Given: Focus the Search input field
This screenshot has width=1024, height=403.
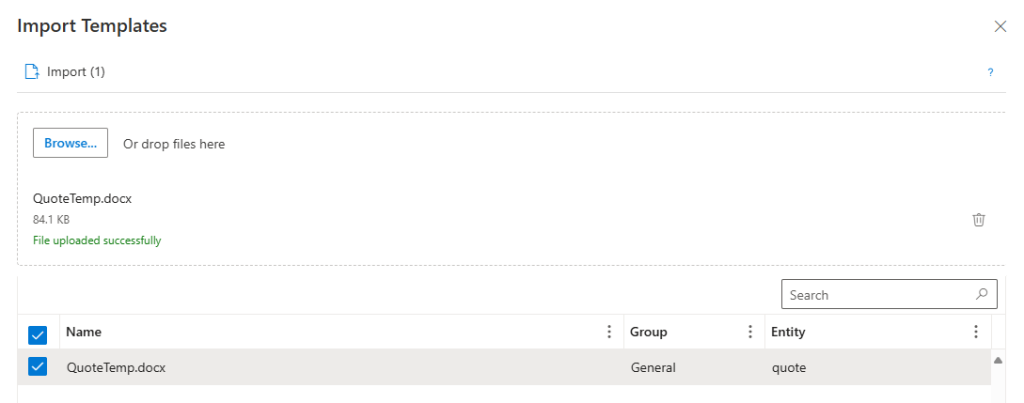Looking at the screenshot, I should pos(875,295).
